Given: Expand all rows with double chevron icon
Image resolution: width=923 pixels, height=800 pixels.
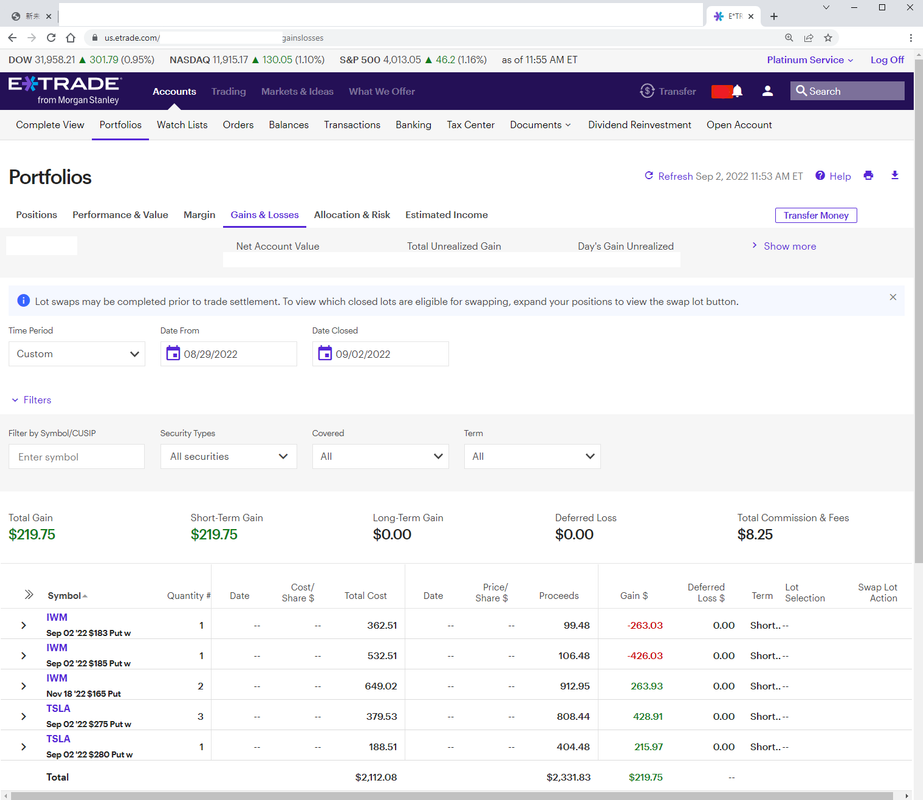Looking at the screenshot, I should coord(29,595).
